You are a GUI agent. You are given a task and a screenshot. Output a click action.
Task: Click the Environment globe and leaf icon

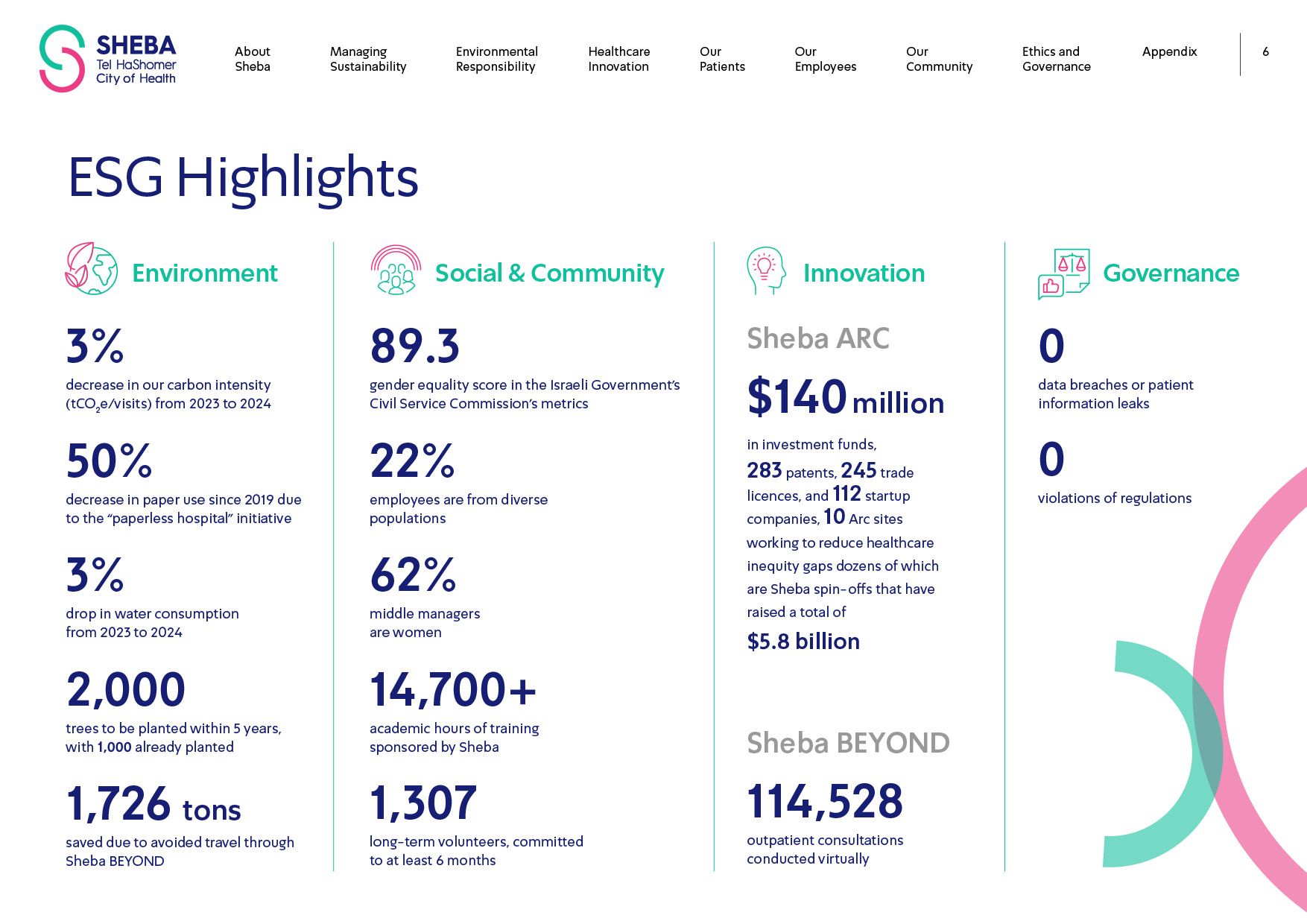pyautogui.click(x=92, y=269)
